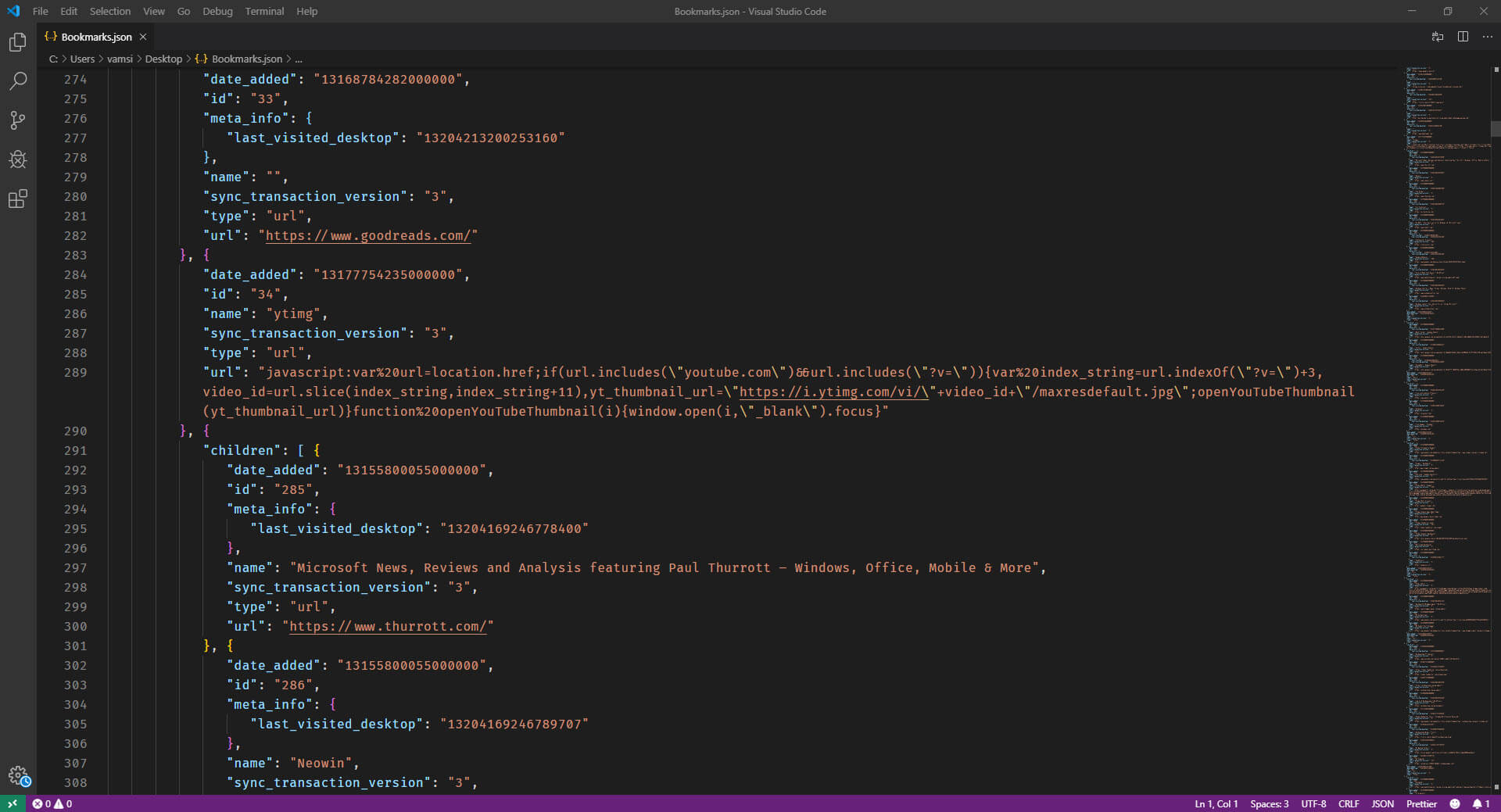Click the Desktop breadcrumb segment
This screenshot has height=812, width=1501.
pos(163,59)
